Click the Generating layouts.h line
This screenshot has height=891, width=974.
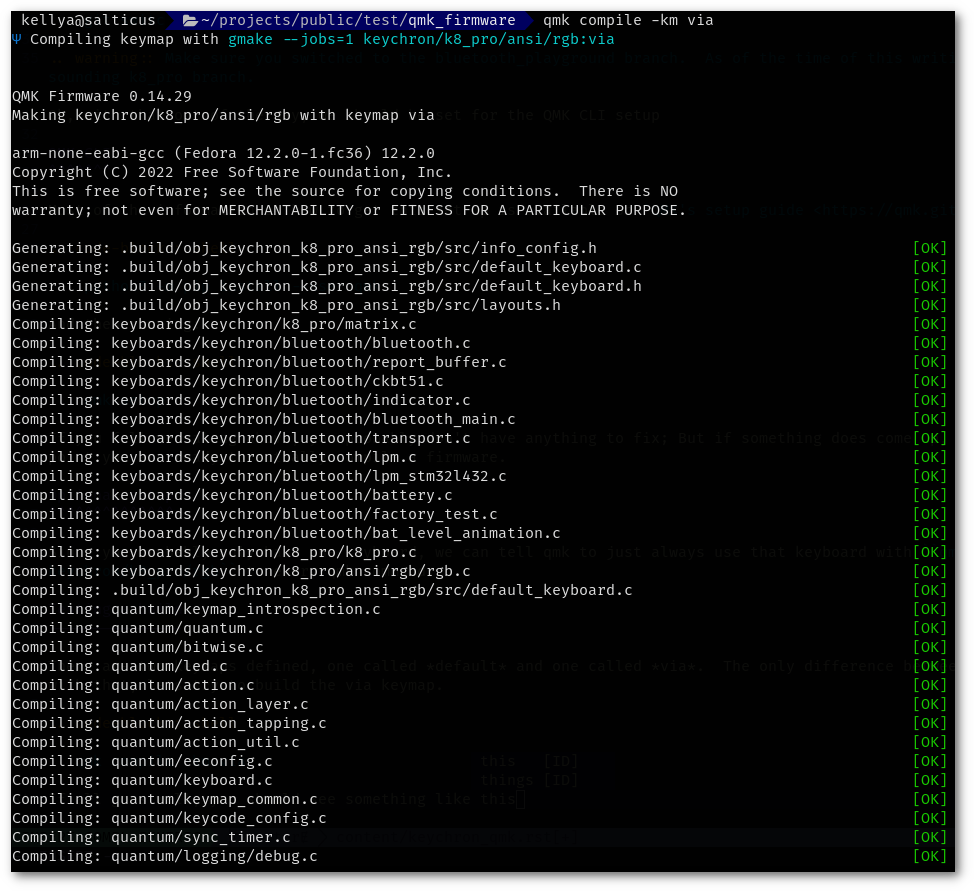[x=286, y=305]
